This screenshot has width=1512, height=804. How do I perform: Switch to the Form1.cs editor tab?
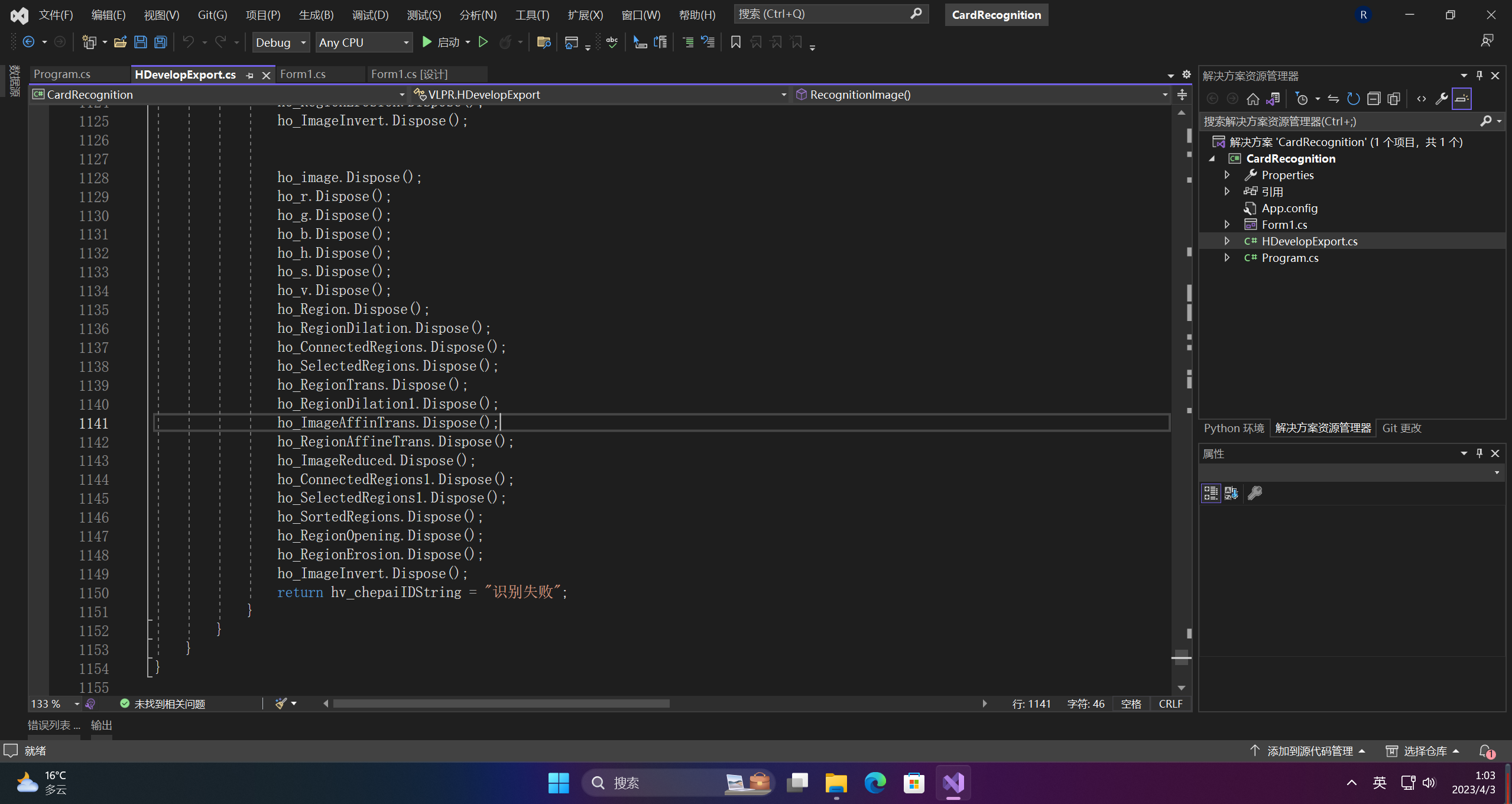[303, 74]
